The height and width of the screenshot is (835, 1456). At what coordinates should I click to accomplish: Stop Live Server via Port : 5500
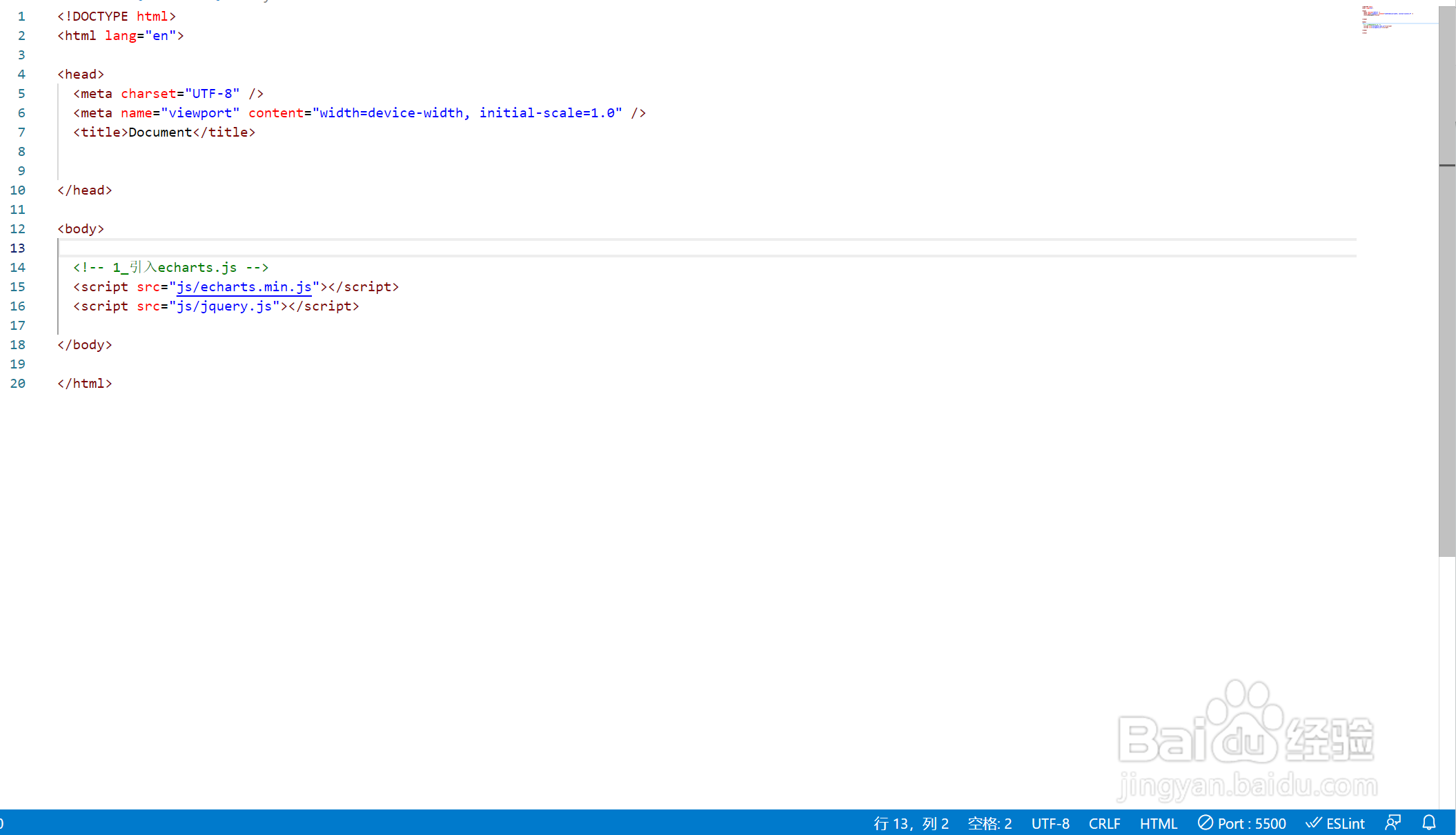click(1242, 823)
